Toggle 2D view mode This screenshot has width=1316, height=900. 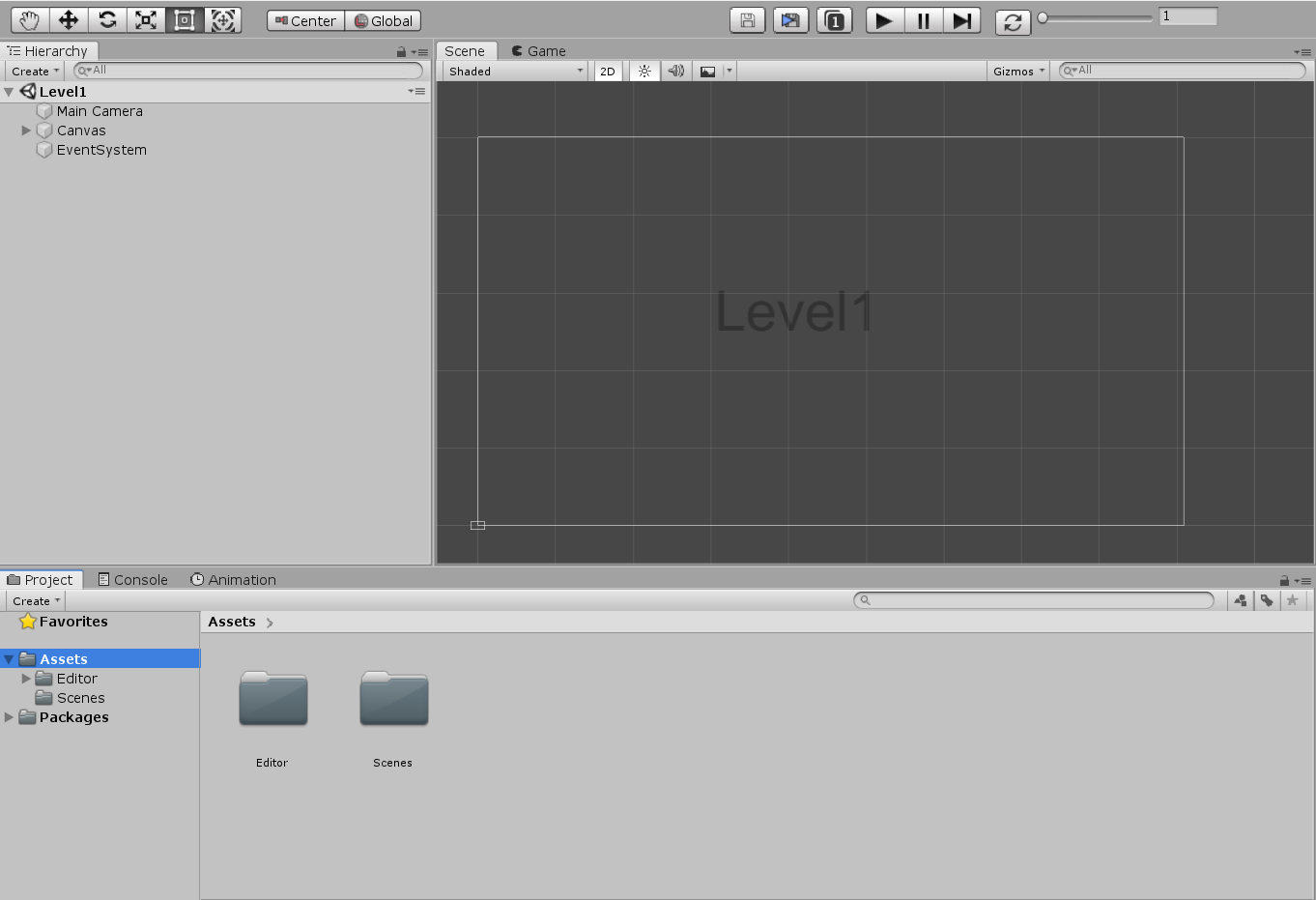(608, 71)
